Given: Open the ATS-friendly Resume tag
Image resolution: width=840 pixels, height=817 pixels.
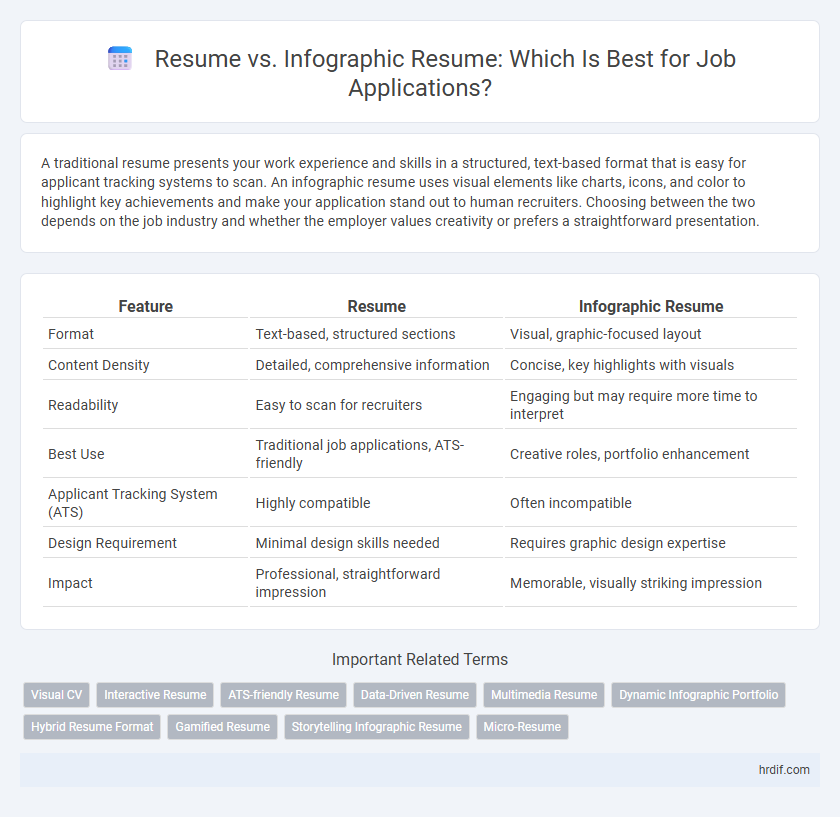Looking at the screenshot, I should 283,695.
